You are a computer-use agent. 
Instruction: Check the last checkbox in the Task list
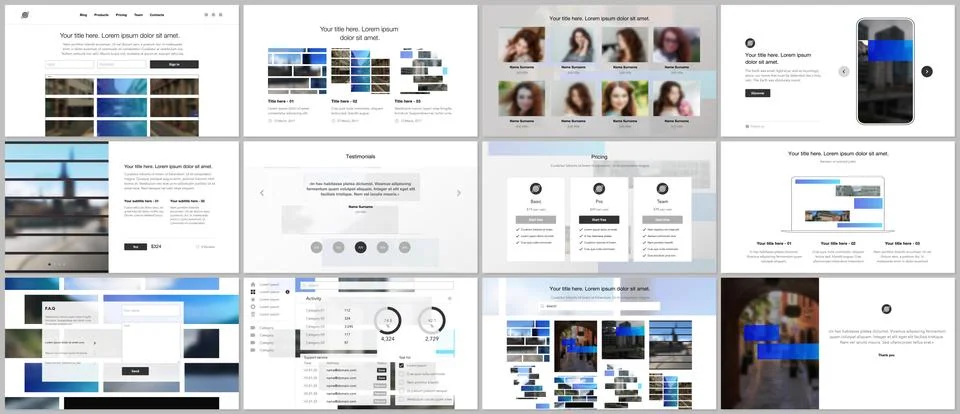(x=402, y=399)
